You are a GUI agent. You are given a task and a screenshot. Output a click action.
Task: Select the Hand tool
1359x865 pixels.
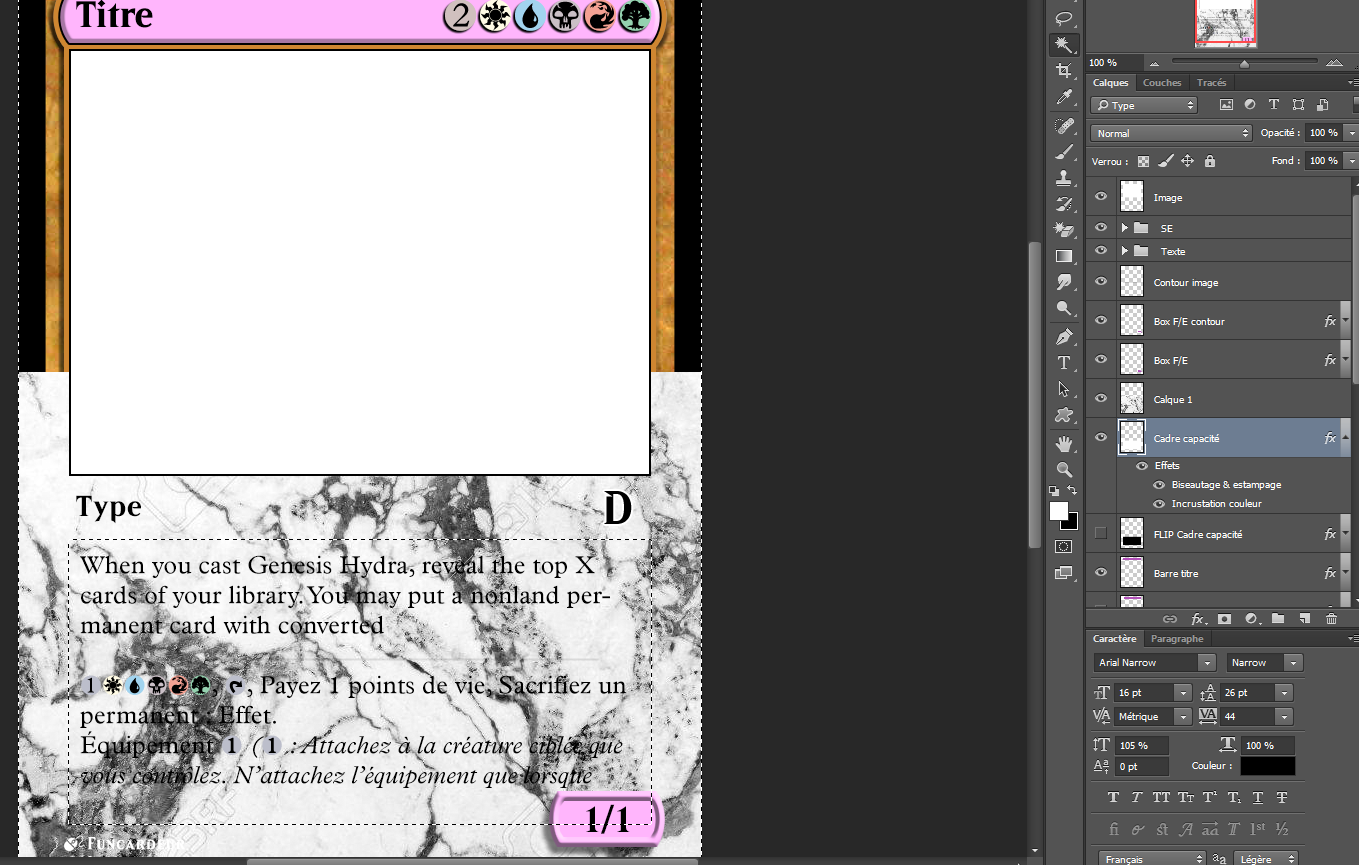[x=1064, y=443]
